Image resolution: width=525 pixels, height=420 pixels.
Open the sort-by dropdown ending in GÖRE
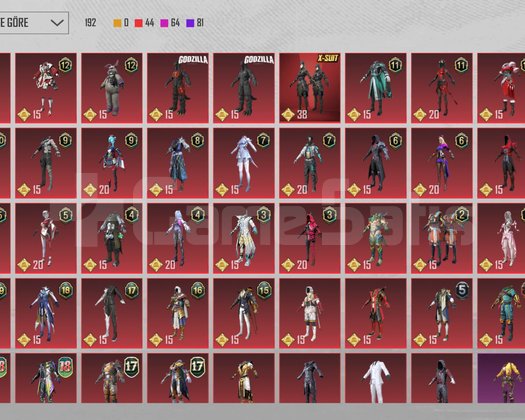(34, 23)
